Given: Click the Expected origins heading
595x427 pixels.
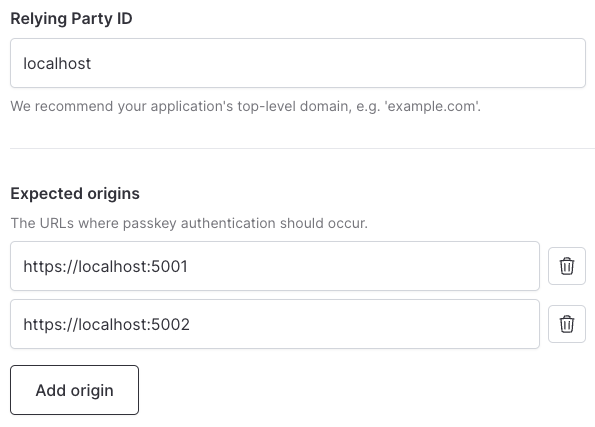Looking at the screenshot, I should click(x=75, y=194).
